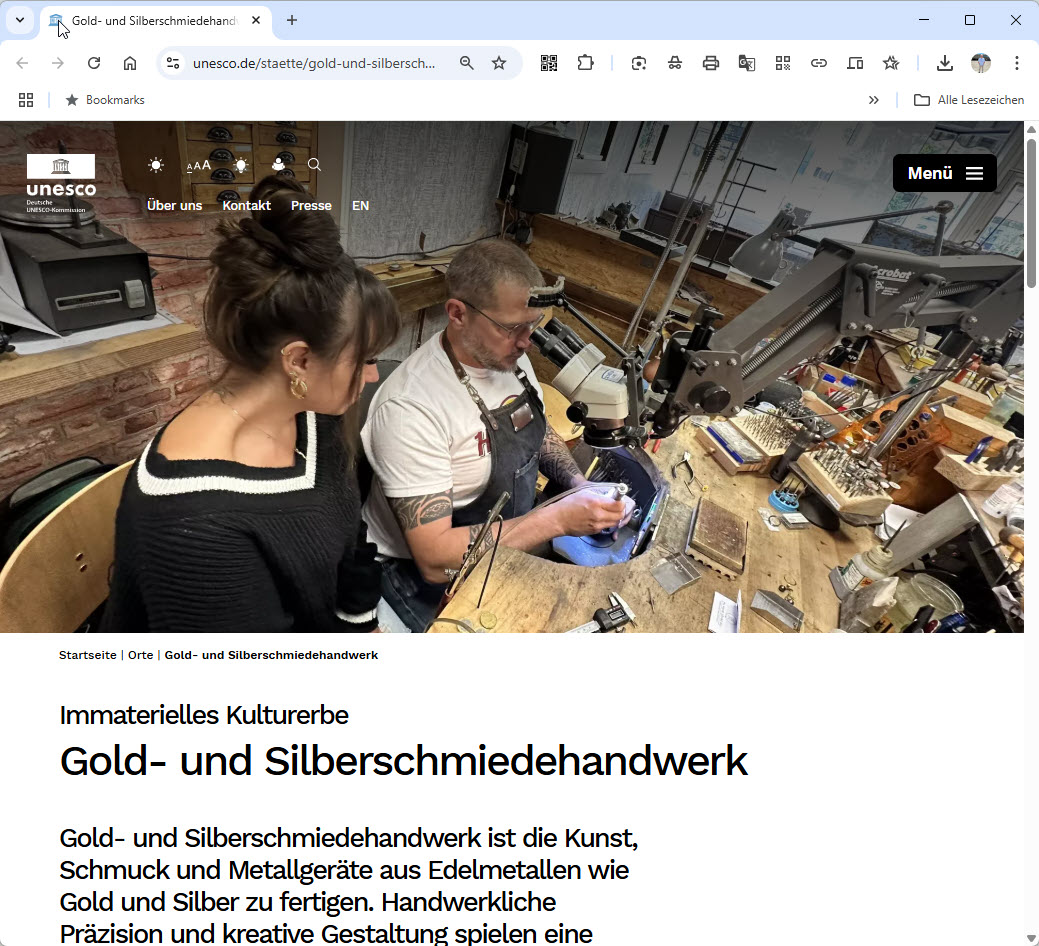The image size is (1039, 946).
Task: Follow the Startseite breadcrumb link
Action: (87, 655)
